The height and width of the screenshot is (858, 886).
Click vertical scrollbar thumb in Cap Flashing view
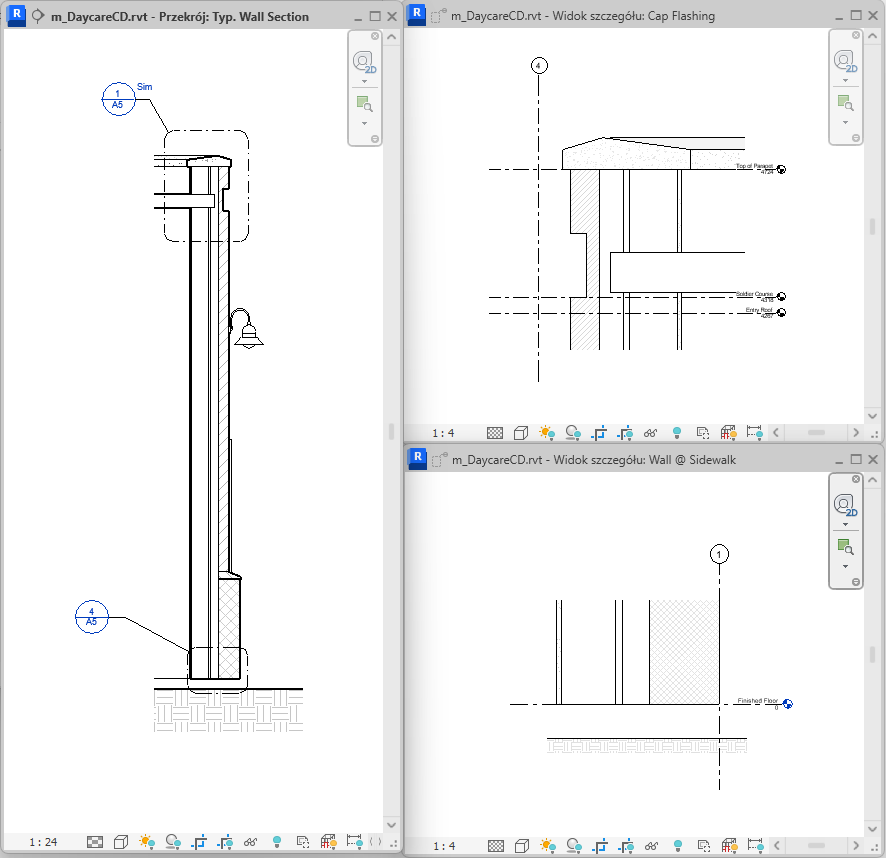pyautogui.click(x=872, y=226)
